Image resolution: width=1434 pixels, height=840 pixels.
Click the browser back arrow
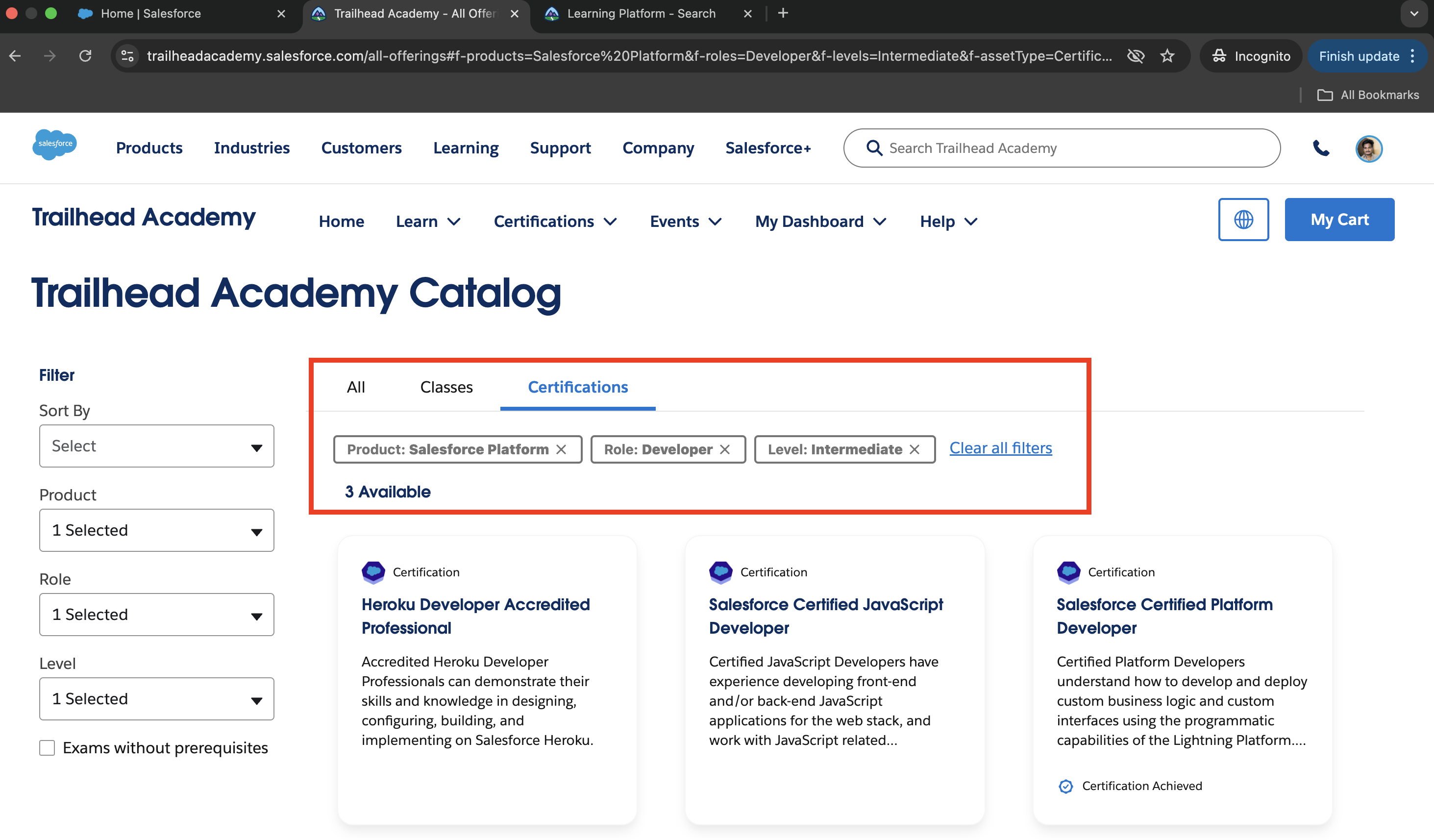15,56
